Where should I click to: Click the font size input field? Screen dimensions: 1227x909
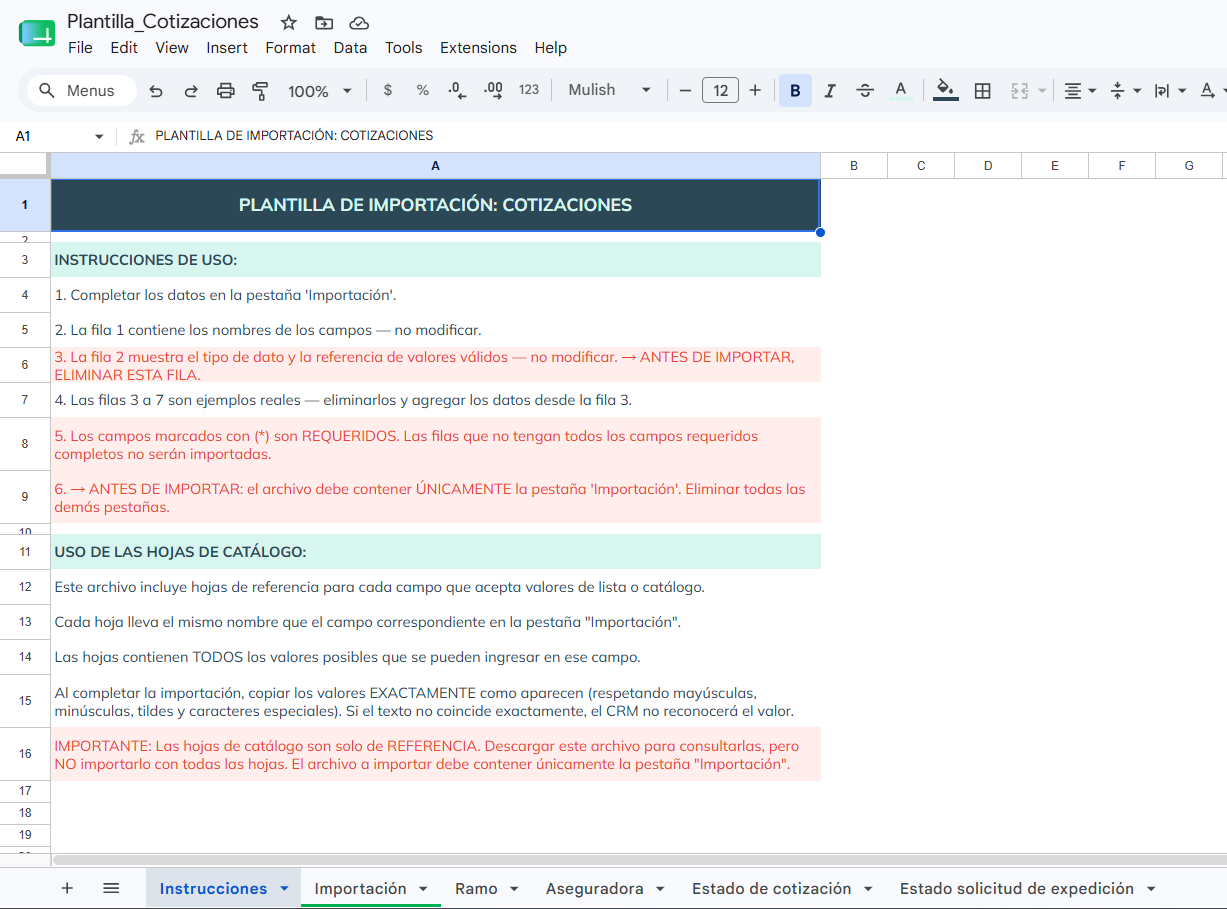pyautogui.click(x=720, y=90)
